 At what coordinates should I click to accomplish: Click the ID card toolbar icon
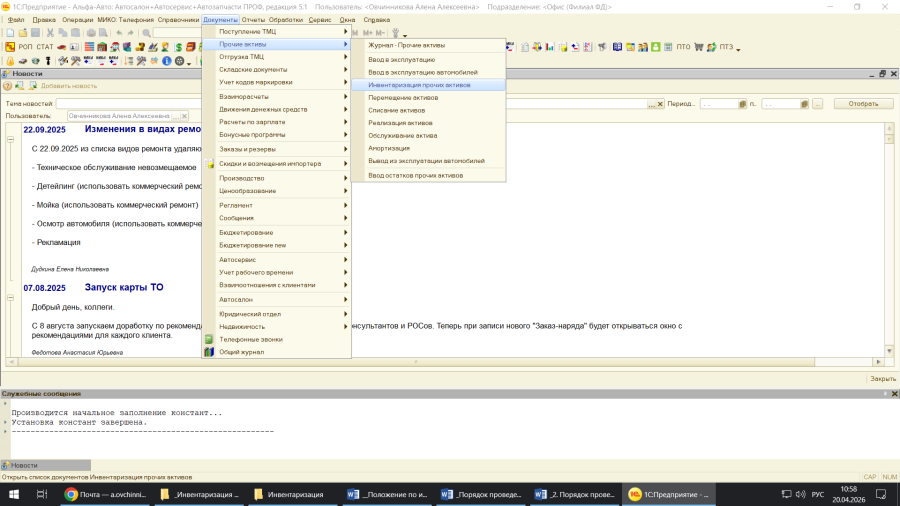pos(74,47)
